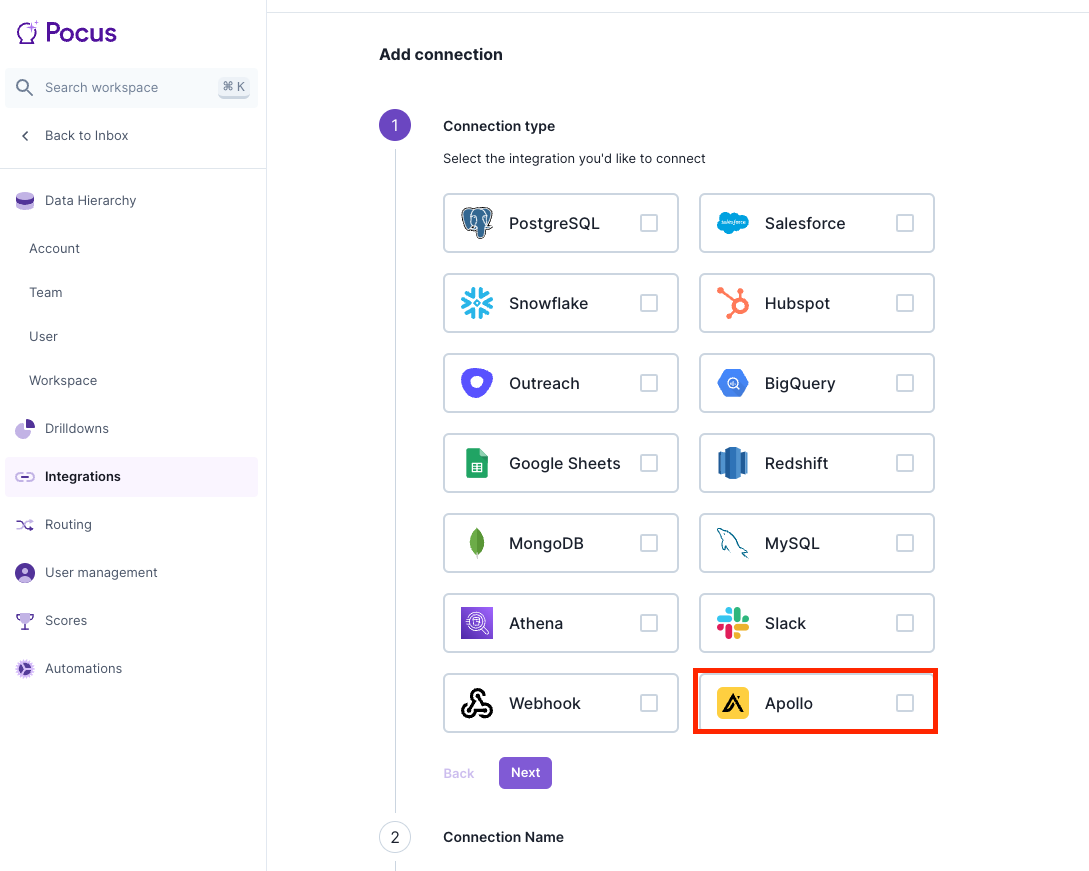
Task: Click the Apollo logo icon
Action: 733,703
